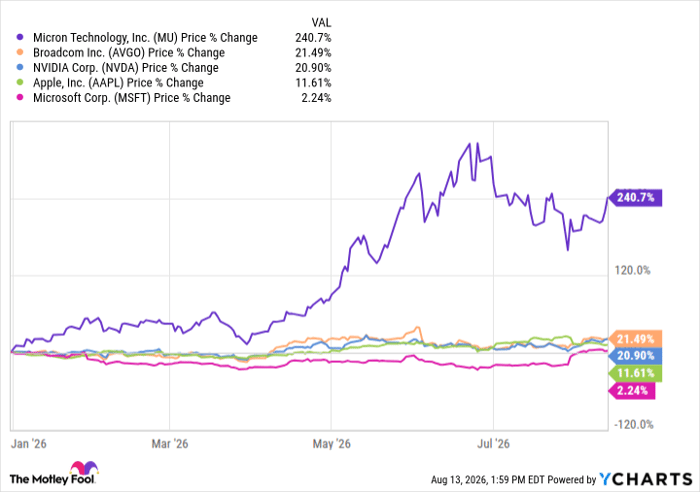
Task: Click the green 11.61% value flag
Action: [x=635, y=373]
